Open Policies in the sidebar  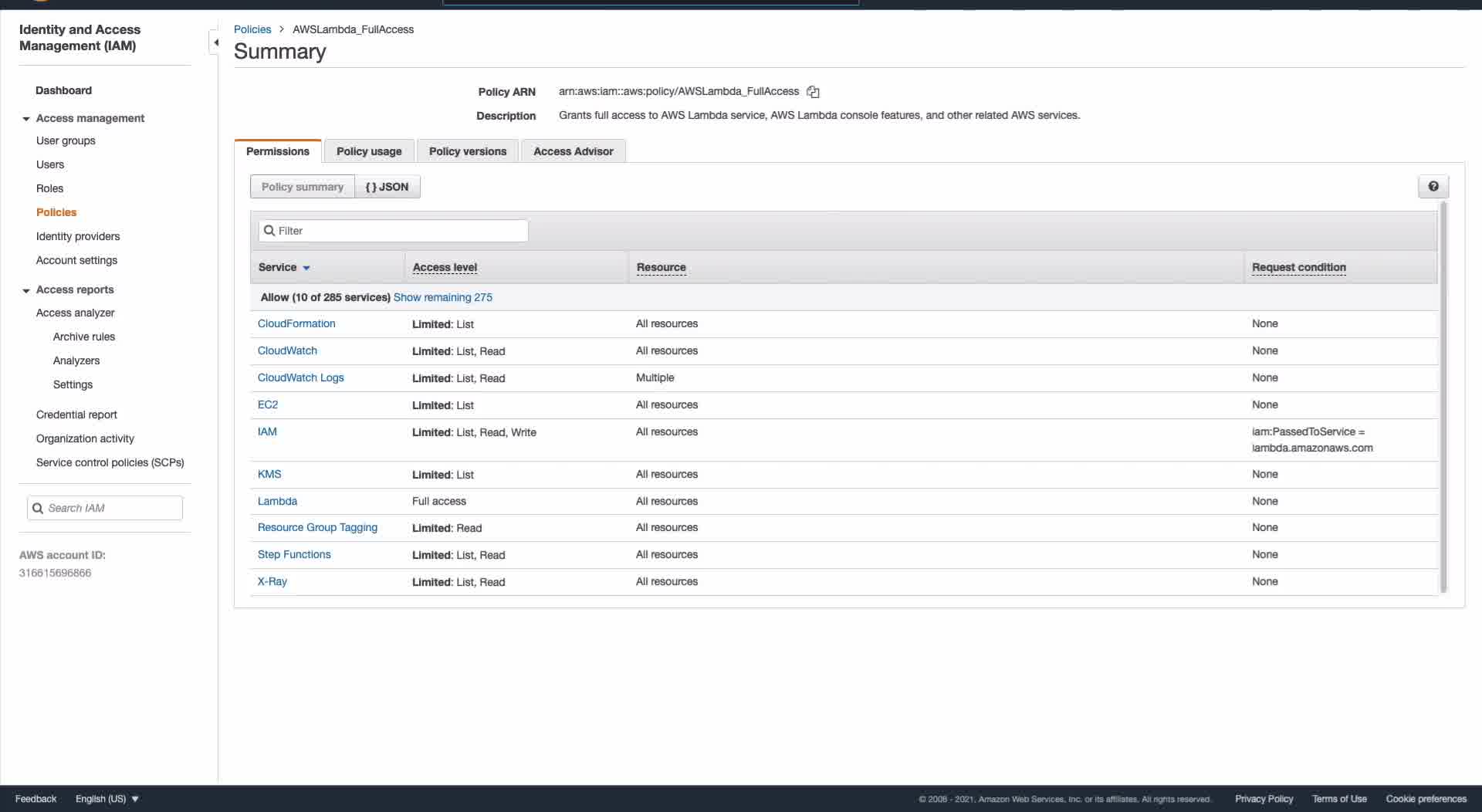point(56,212)
